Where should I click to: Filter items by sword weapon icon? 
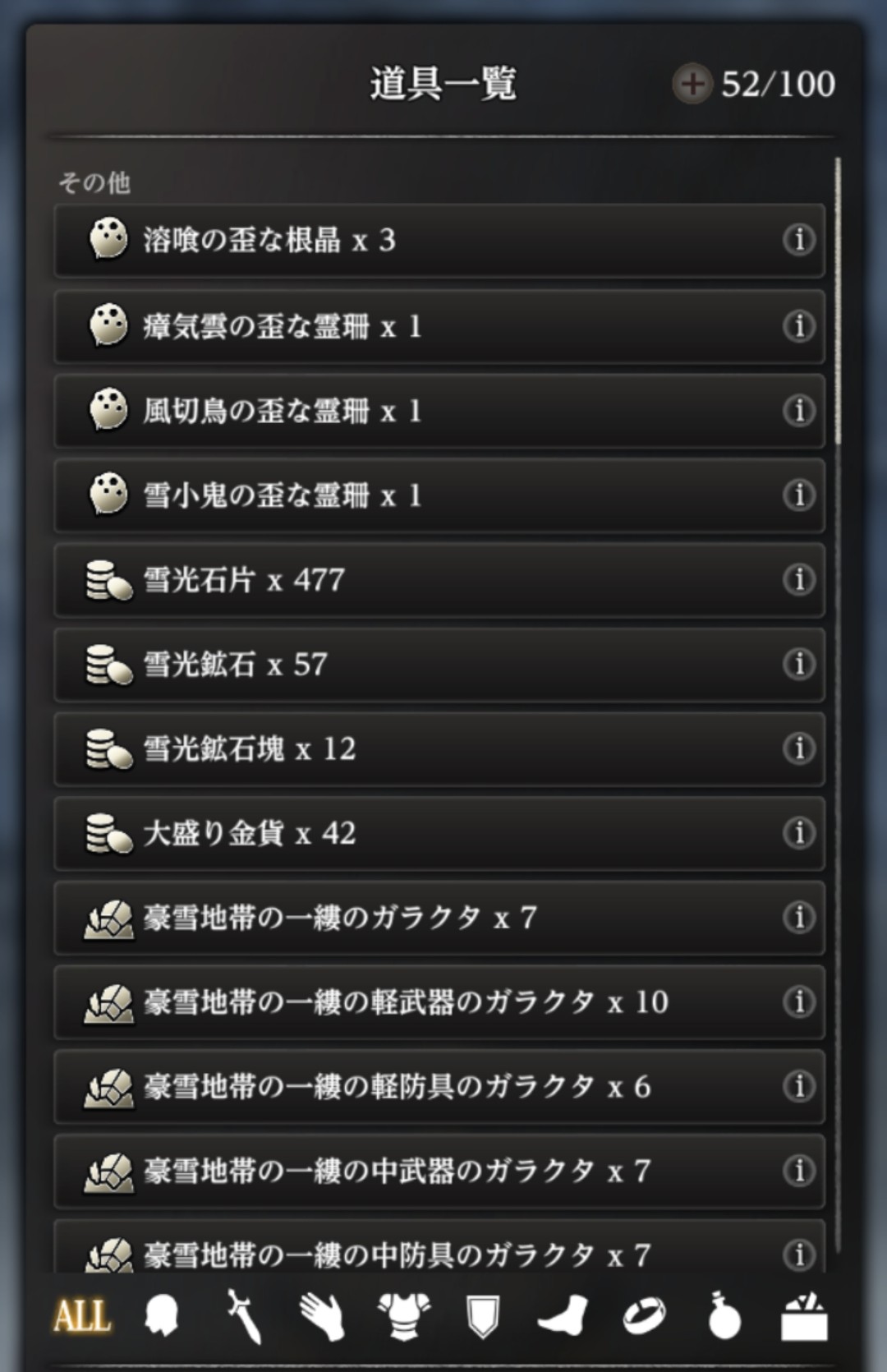244,1316
